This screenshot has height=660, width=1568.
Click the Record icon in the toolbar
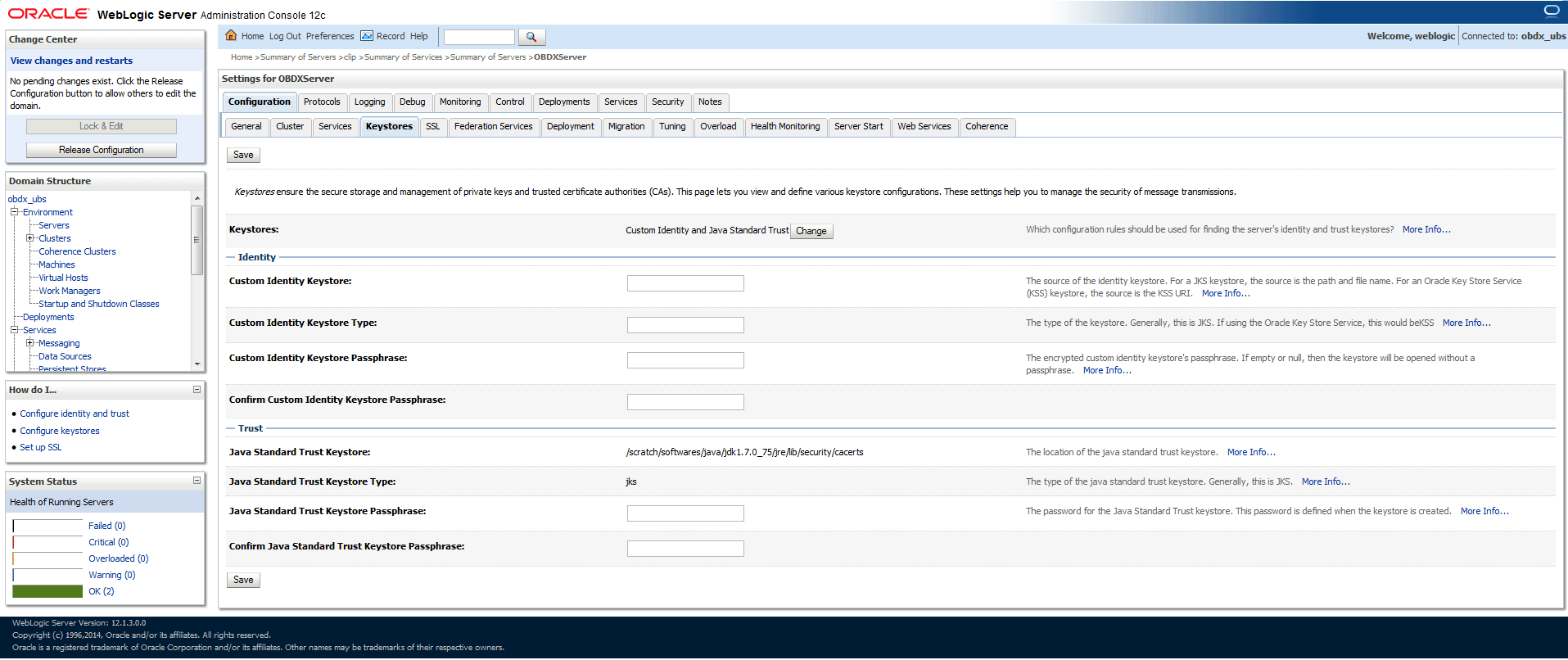point(367,36)
